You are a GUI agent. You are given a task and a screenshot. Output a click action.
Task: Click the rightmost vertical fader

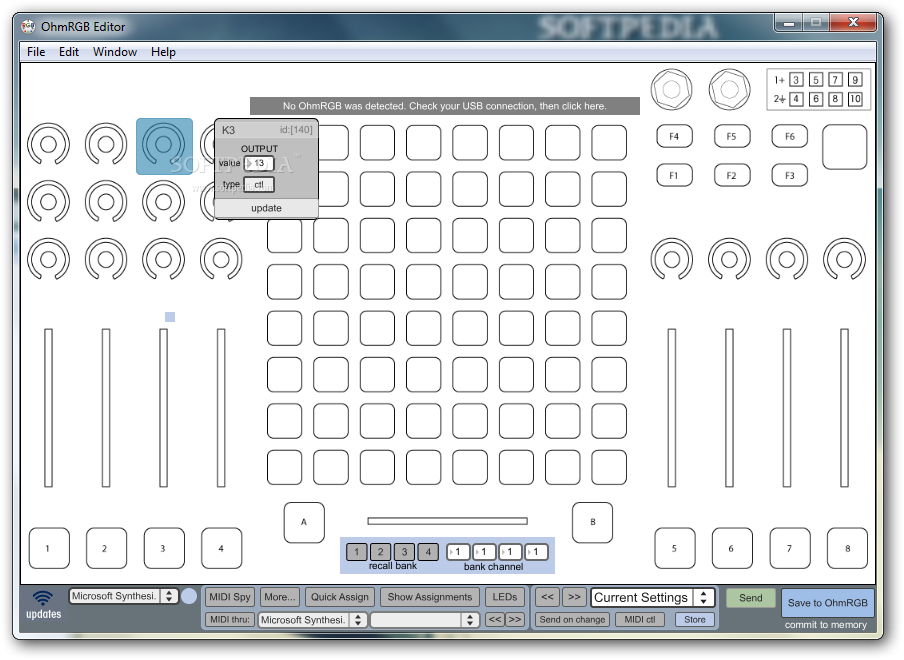[x=844, y=408]
